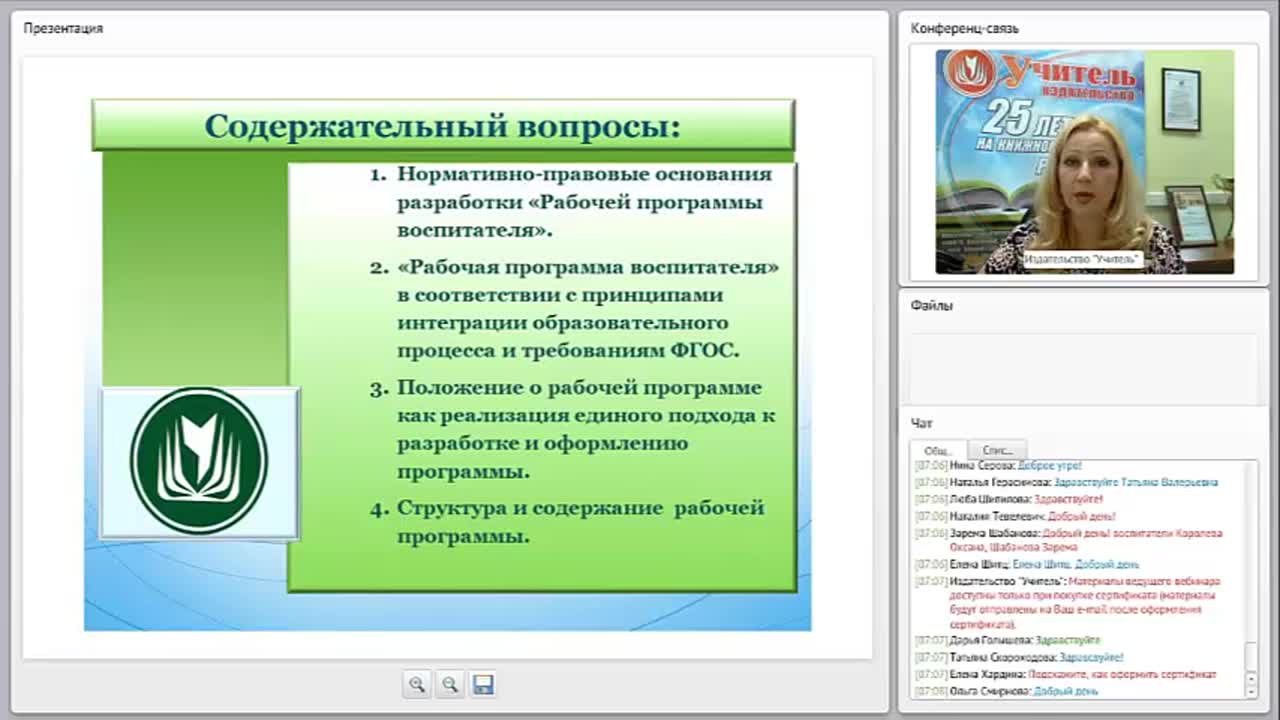Select Татьяна Скороходова's chat message
The width and height of the screenshot is (1280, 720).
[x=1019, y=657]
